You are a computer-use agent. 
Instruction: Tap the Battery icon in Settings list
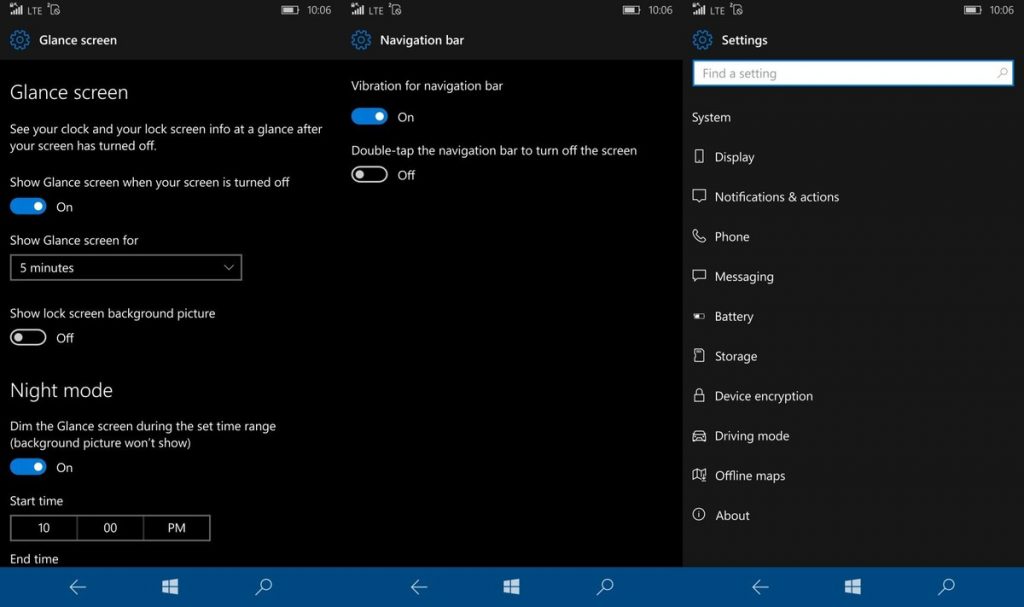(x=699, y=316)
